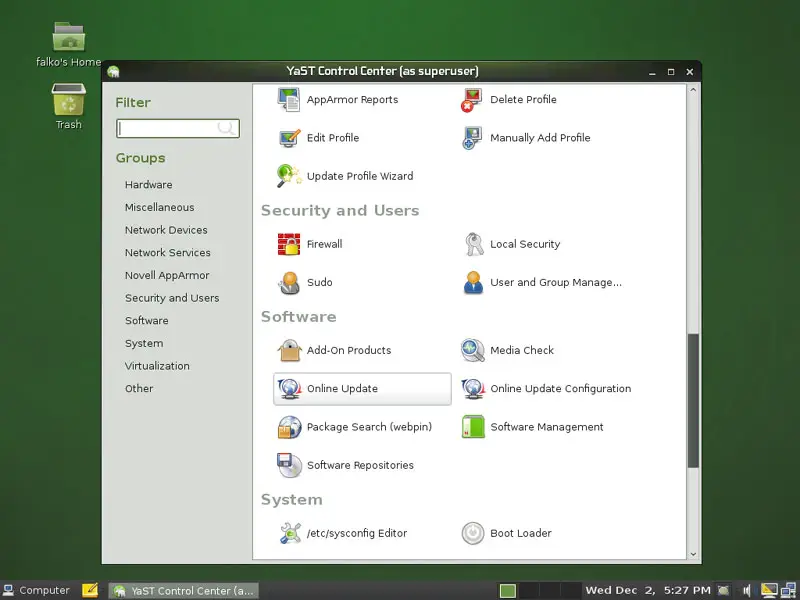Screen dimensions: 800x600
Task: Click the search magnifier in Filter box
Action: (226, 128)
